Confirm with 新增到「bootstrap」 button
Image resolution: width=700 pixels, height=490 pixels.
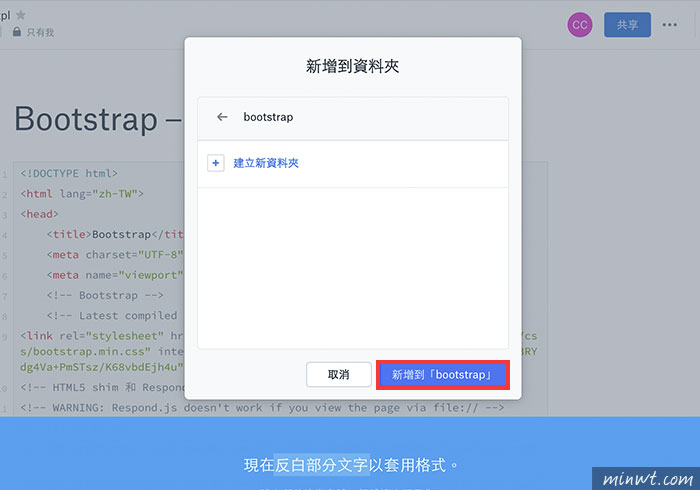[442, 375]
